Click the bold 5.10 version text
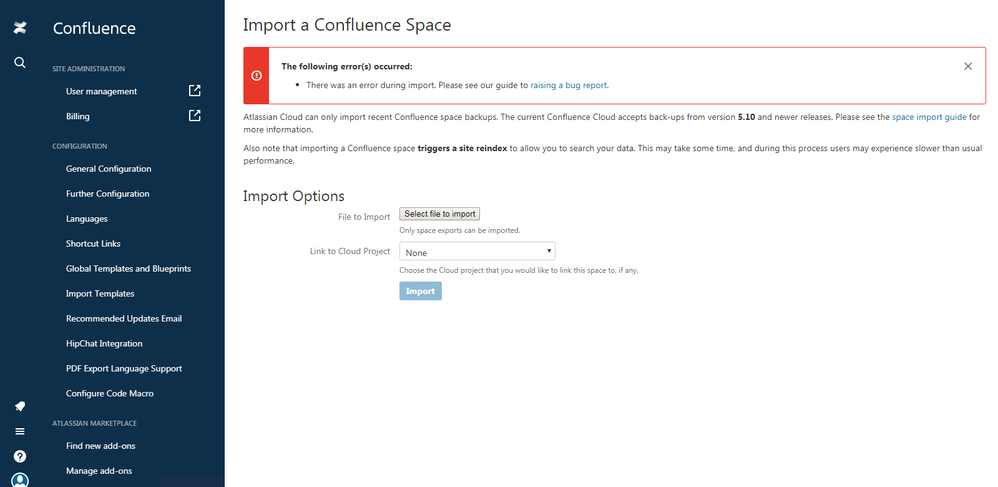Viewport: 998px width, 487px height. coord(746,117)
